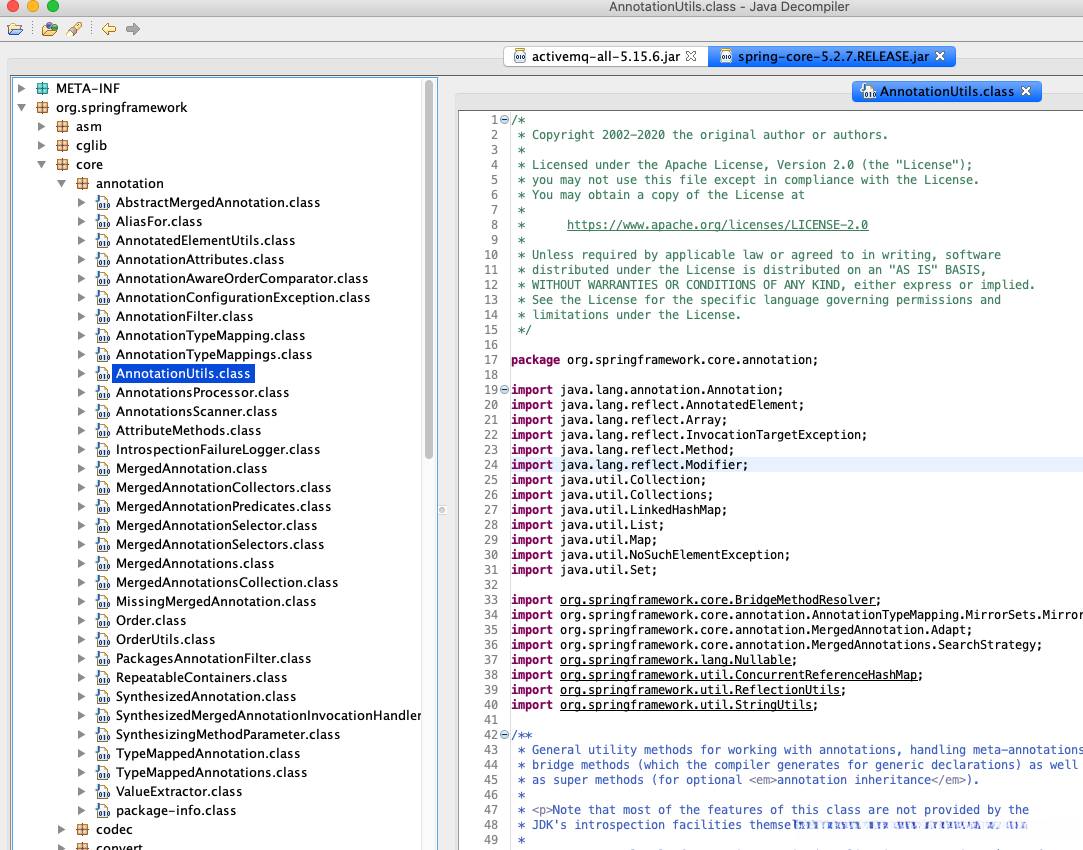The image size is (1083, 850).
Task: Close the AnnotationUtils.class editor tab
Action: tap(1025, 92)
